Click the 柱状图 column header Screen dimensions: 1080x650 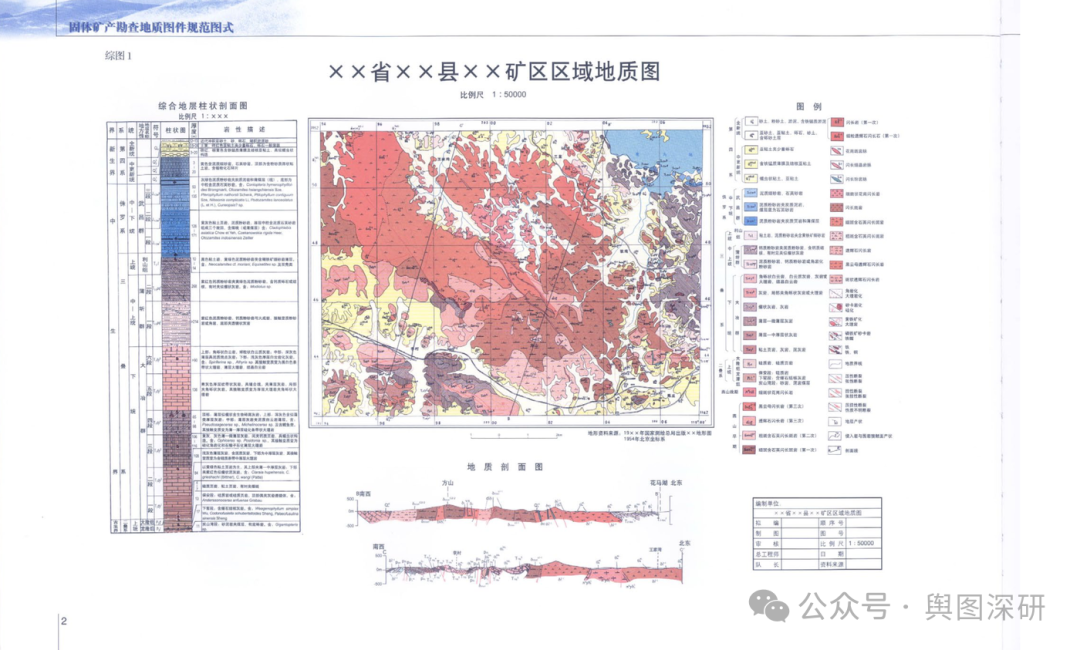175,129
